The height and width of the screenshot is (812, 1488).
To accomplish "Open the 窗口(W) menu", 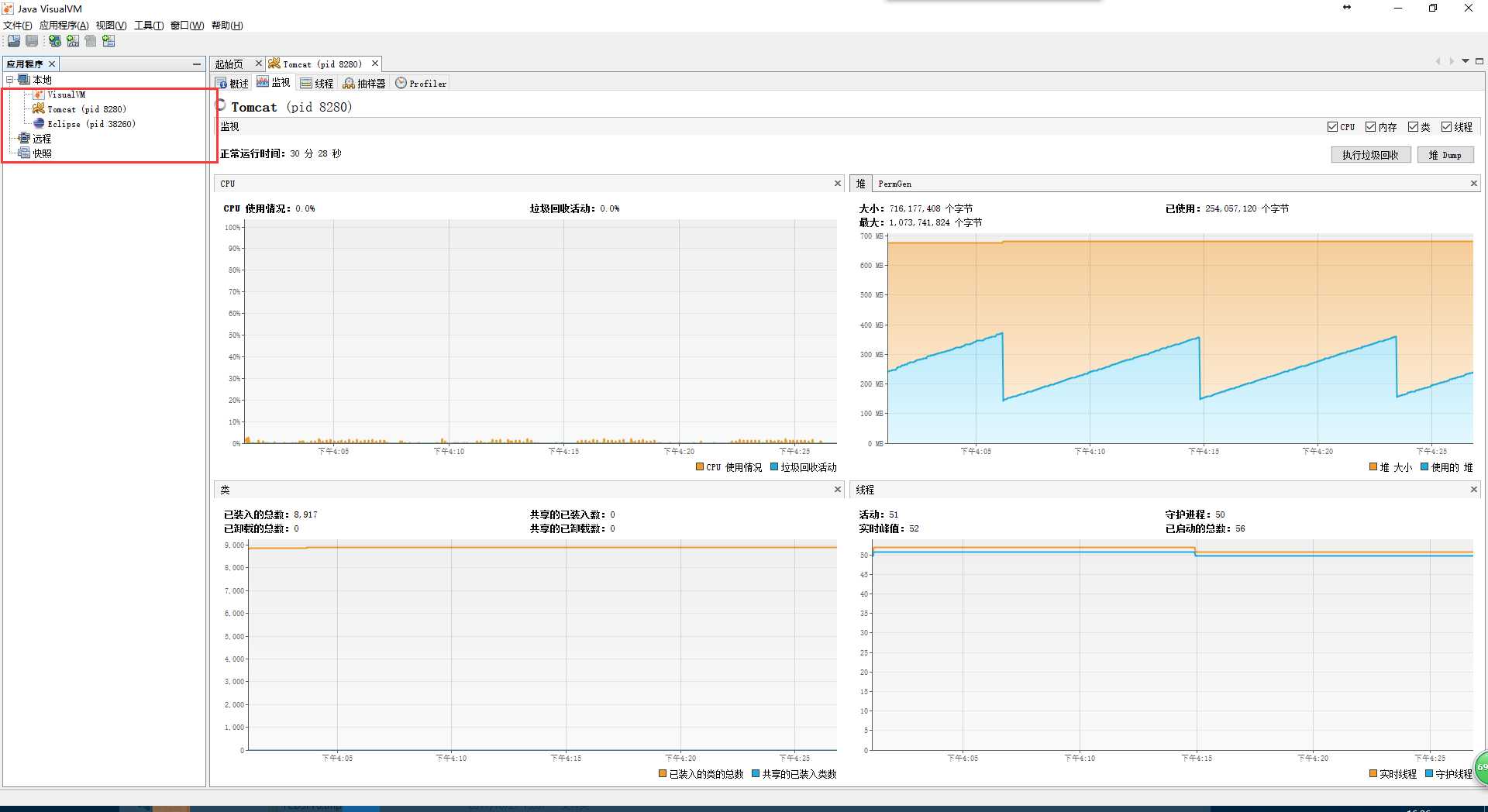I will pyautogui.click(x=188, y=26).
